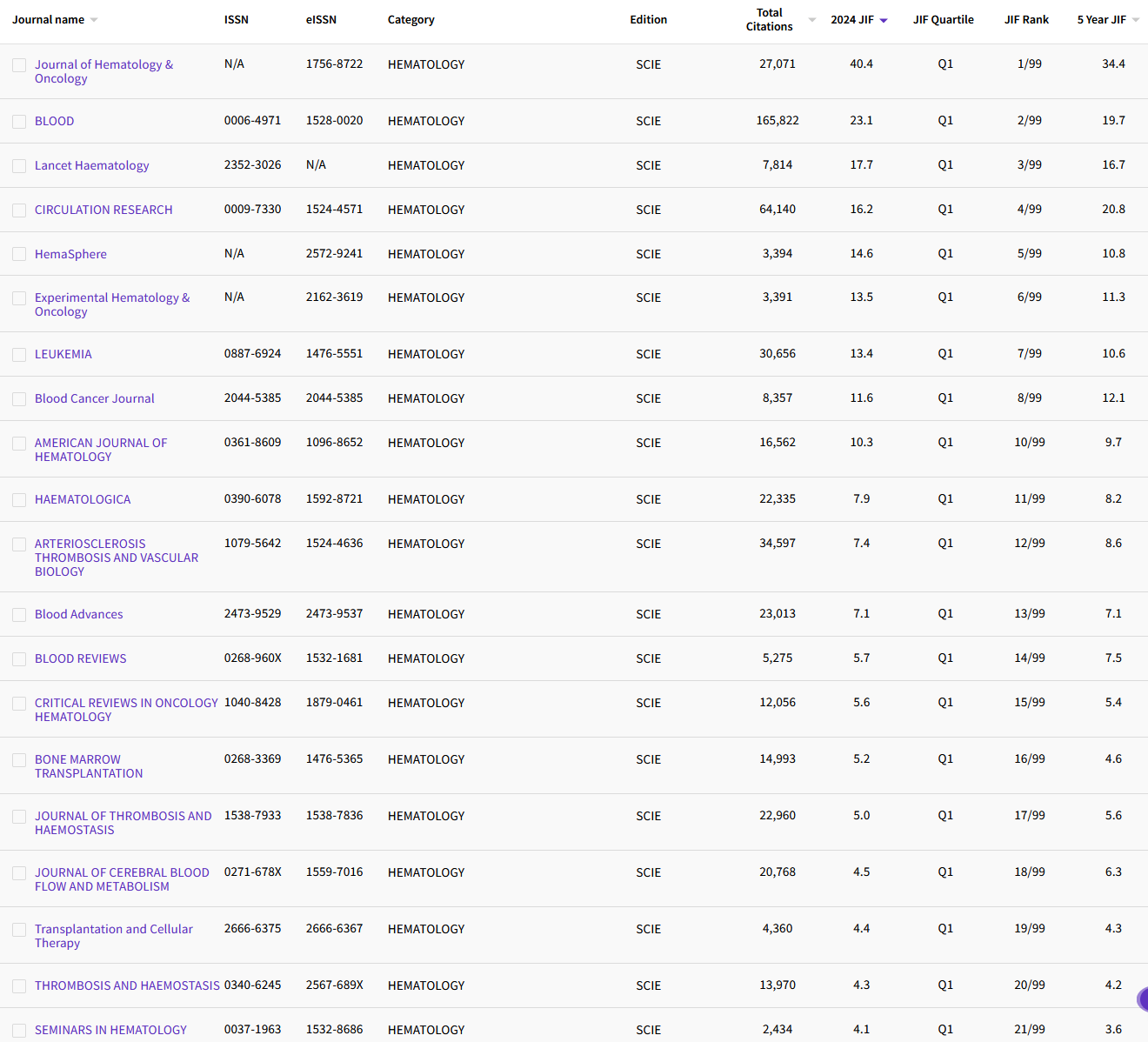This screenshot has width=1148, height=1042.
Task: Select the THROMBOSIS AND HAEMOSTASIS checkbox
Action: [x=19, y=985]
